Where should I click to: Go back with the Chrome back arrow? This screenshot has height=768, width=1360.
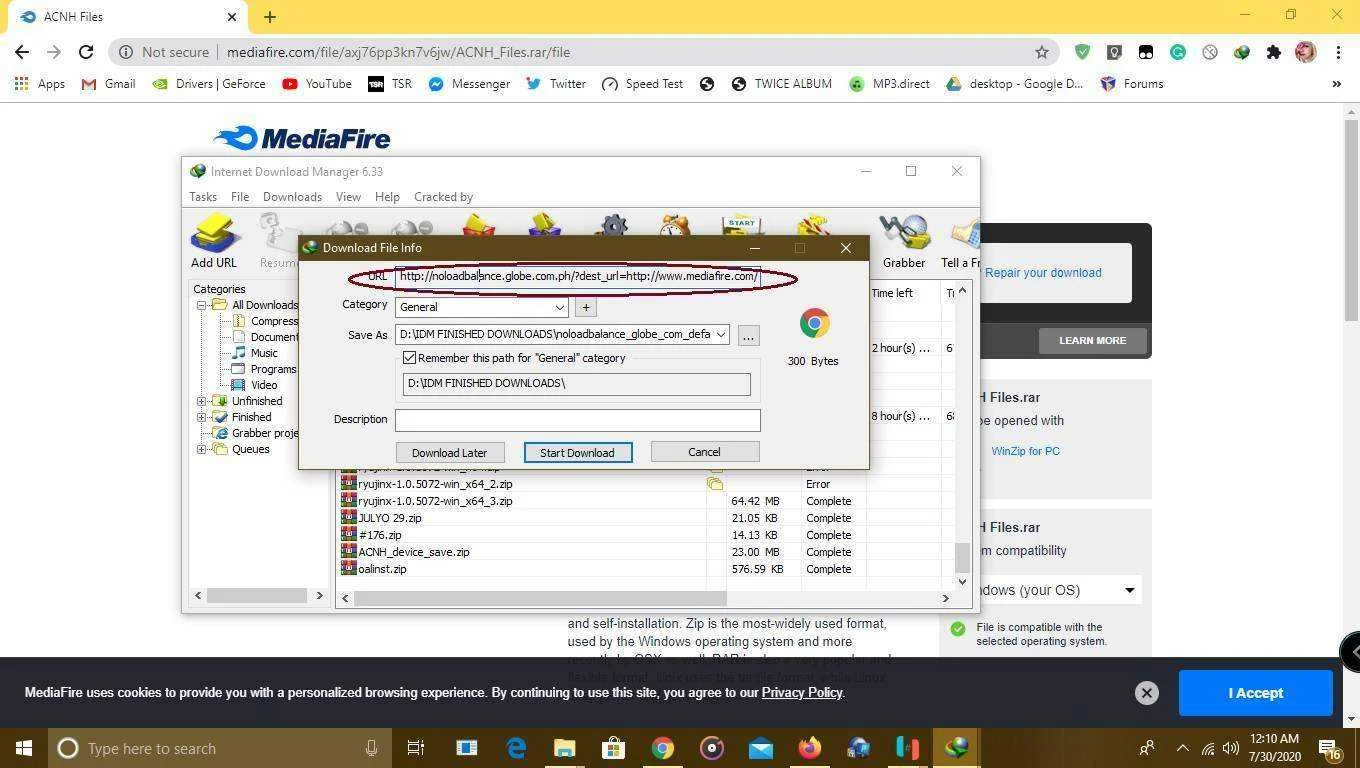click(x=22, y=52)
